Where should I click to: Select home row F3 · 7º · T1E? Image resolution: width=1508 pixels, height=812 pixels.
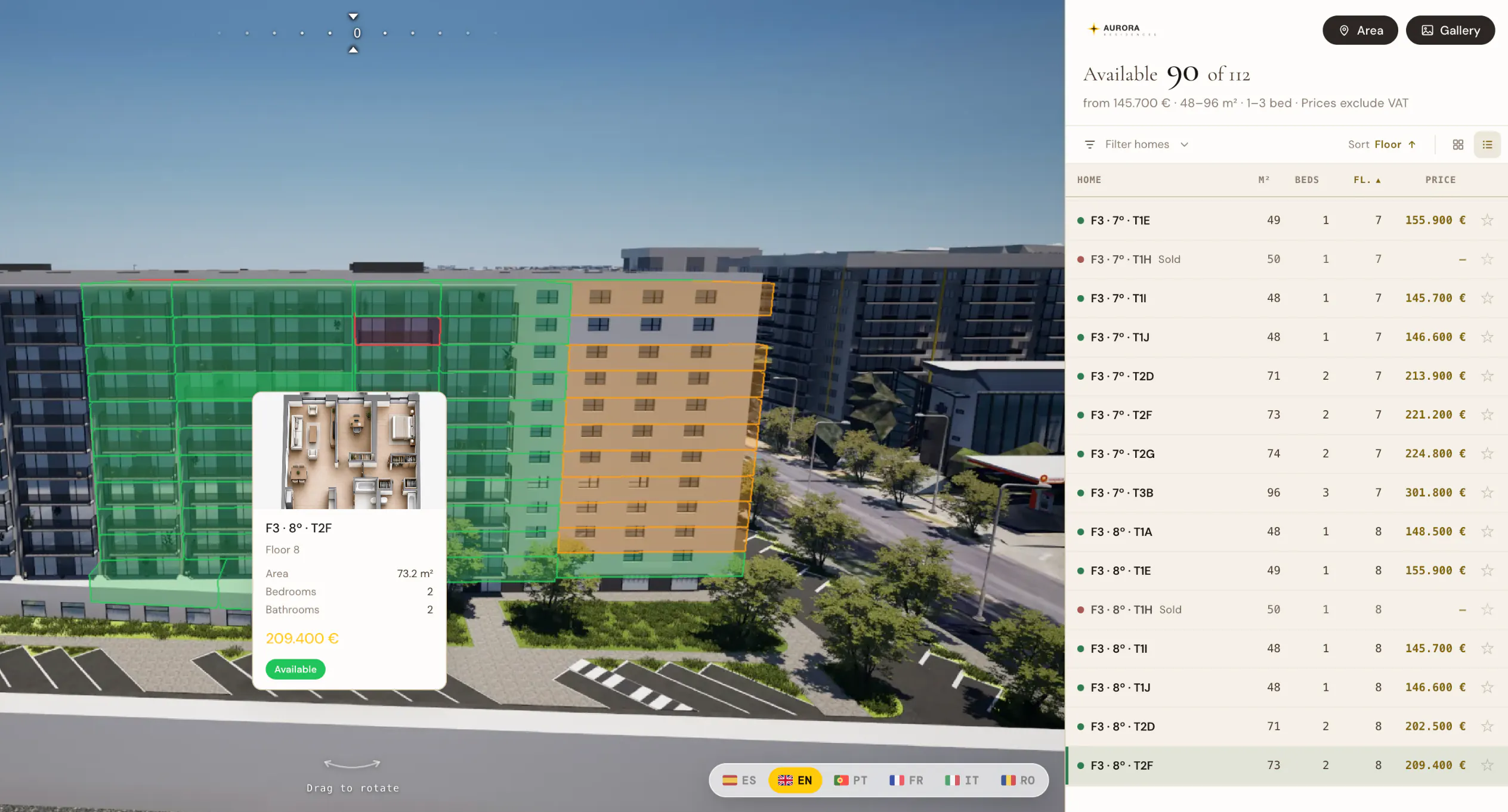click(x=1286, y=220)
